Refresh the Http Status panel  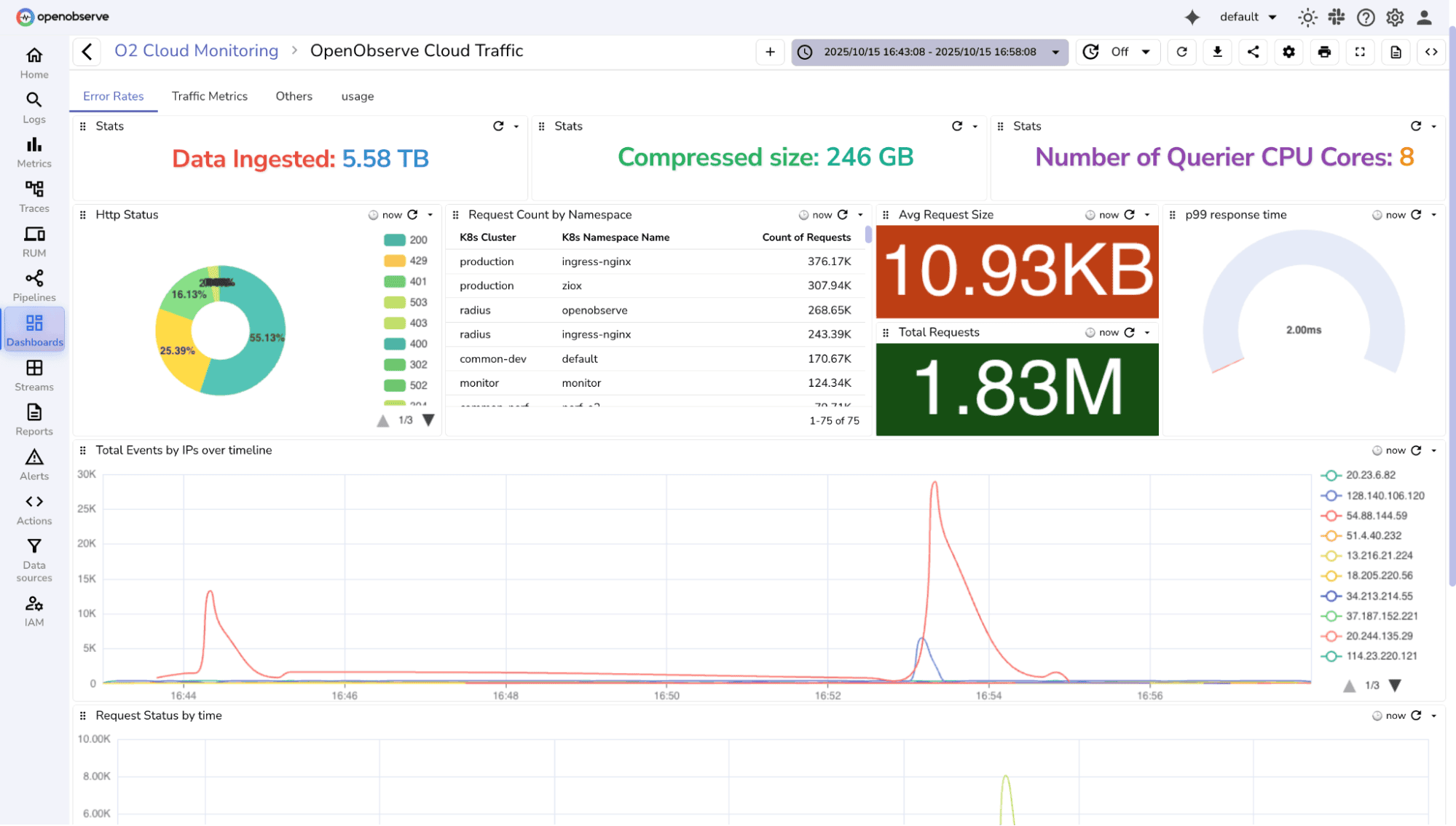[x=412, y=215]
